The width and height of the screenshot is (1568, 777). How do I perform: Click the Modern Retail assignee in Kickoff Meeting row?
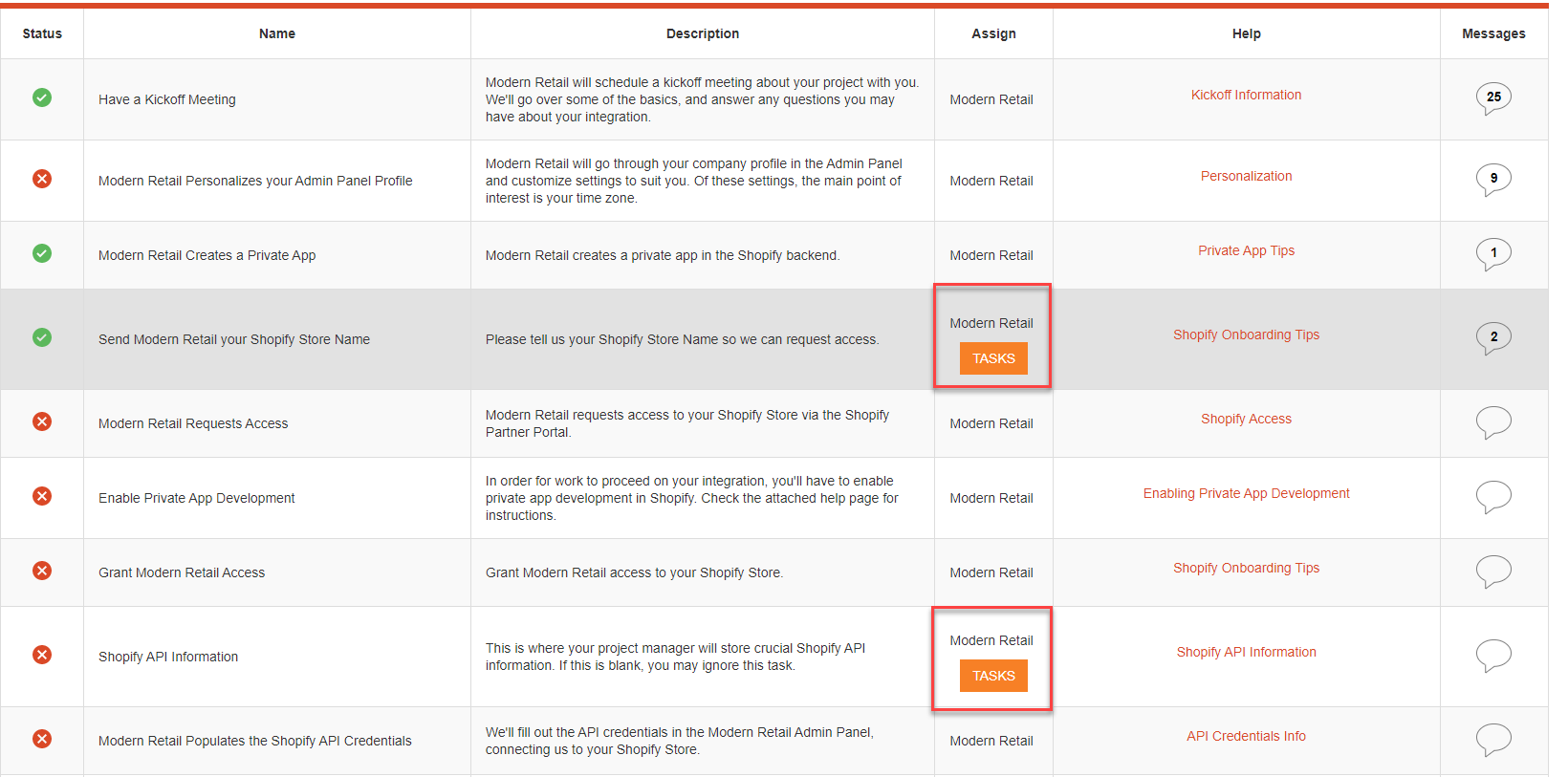point(991,99)
